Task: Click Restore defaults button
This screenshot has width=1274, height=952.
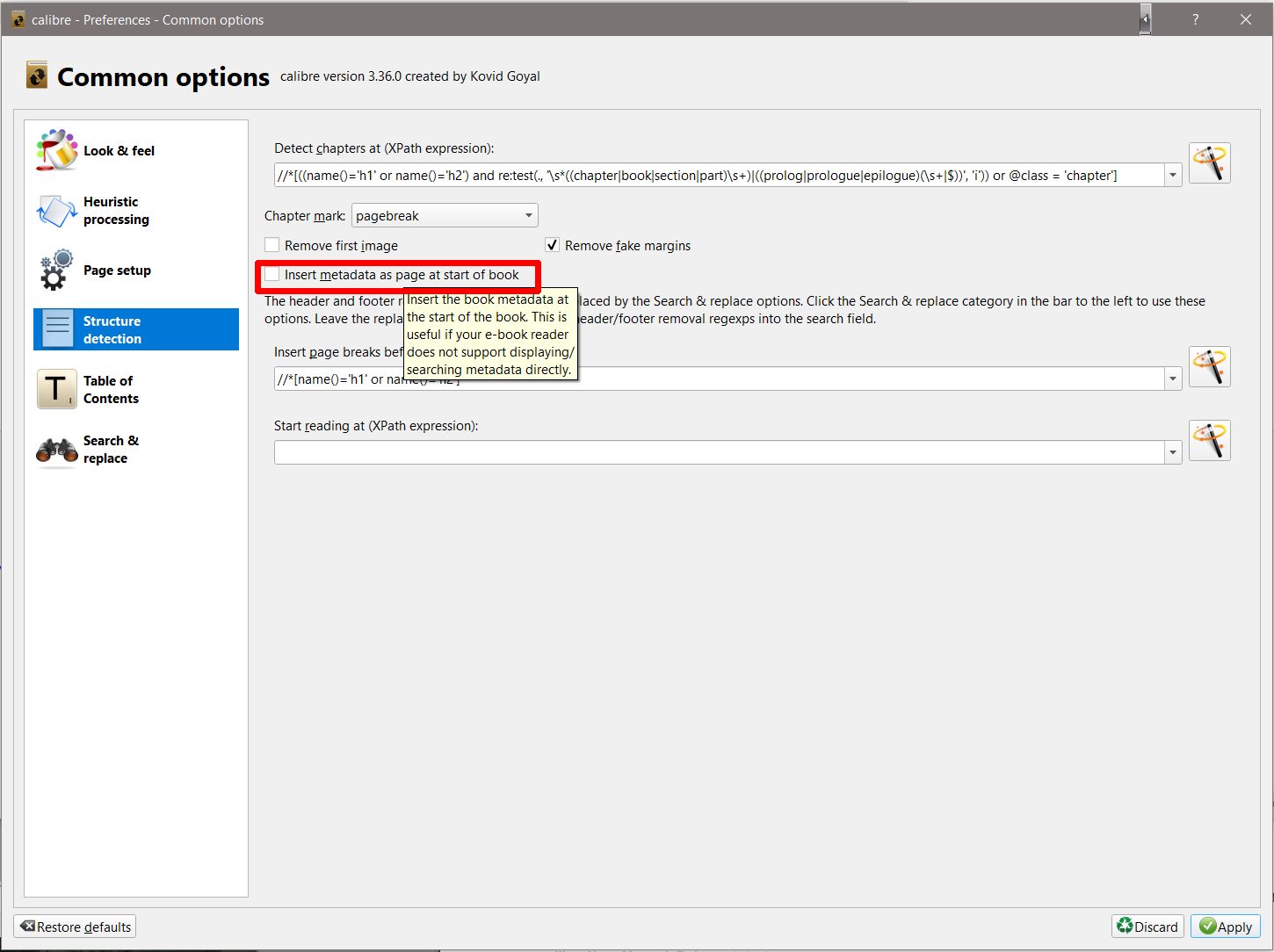Action: [76, 927]
